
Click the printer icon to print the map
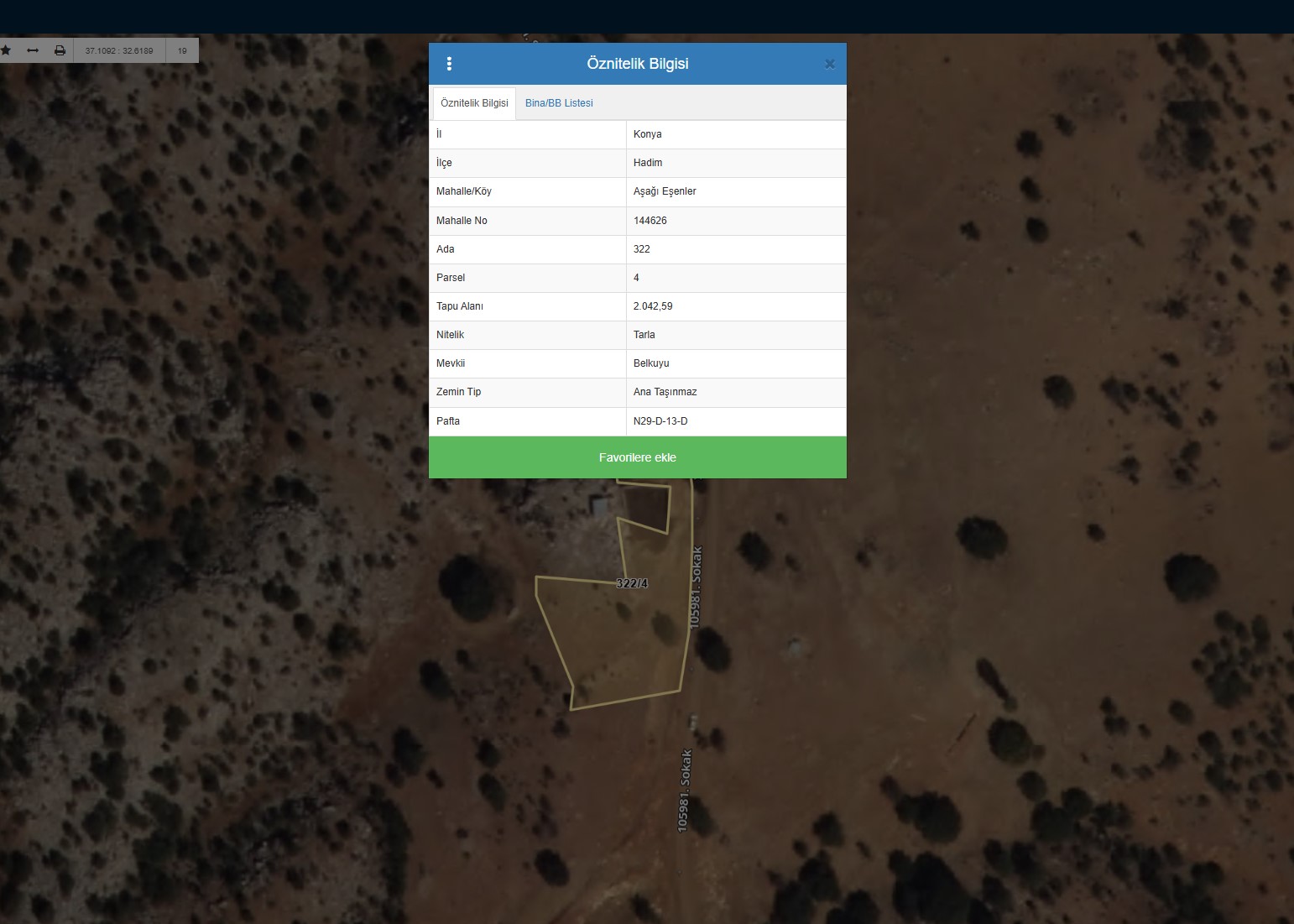point(60,50)
